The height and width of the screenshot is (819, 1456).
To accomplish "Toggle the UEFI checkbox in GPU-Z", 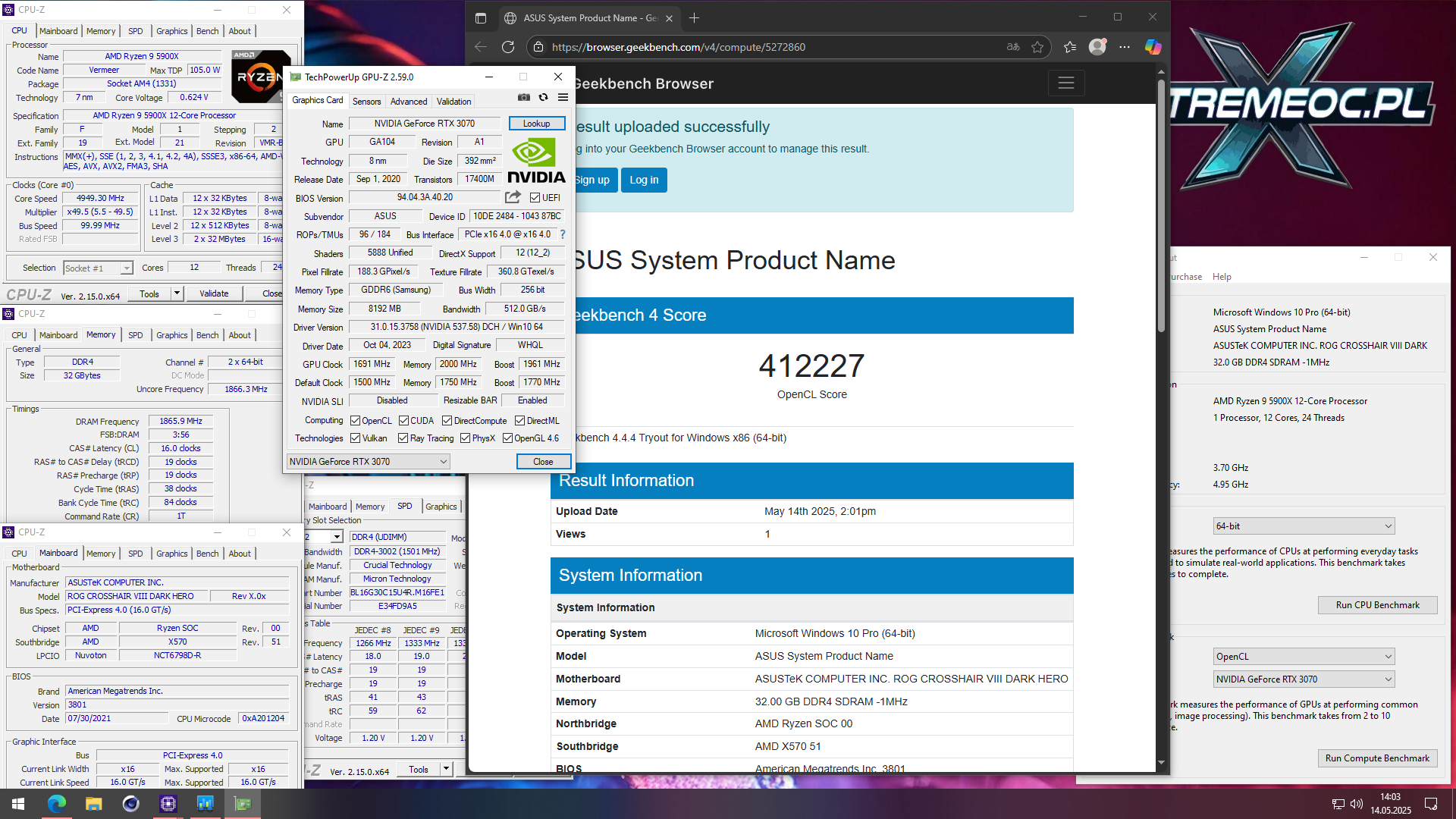I will (x=535, y=198).
